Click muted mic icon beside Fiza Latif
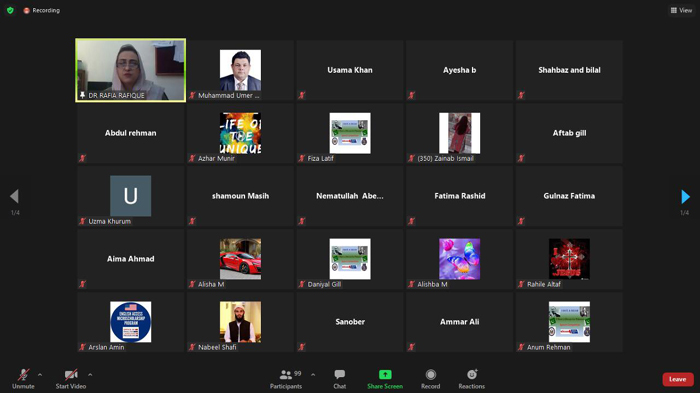This screenshot has width=700, height=393. point(302,158)
